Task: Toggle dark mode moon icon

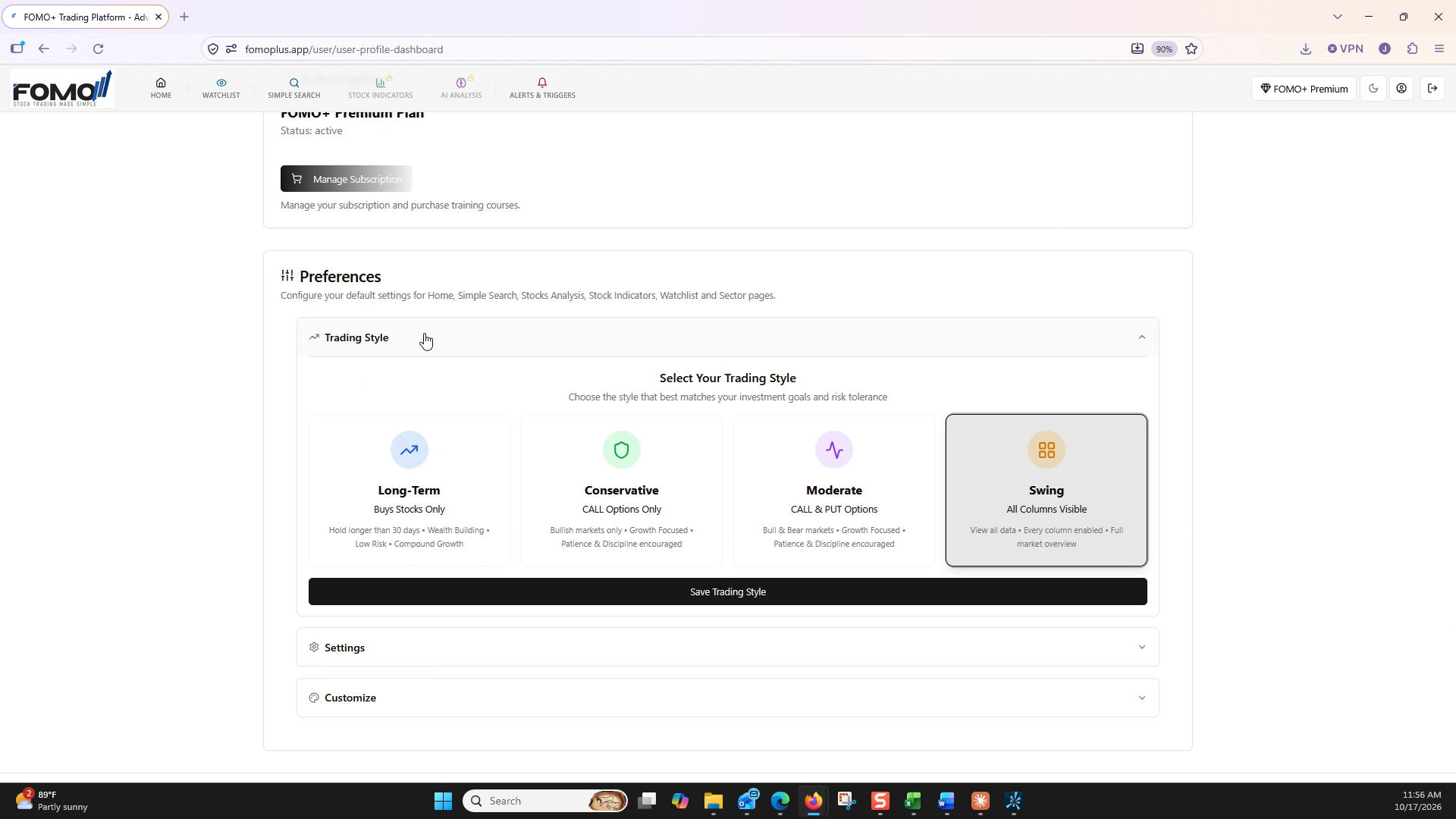Action: [1373, 89]
